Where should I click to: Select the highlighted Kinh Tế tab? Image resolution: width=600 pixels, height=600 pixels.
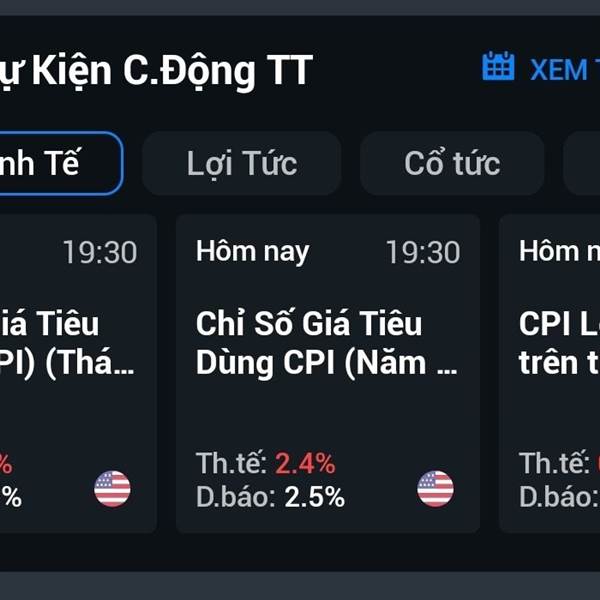coord(59,163)
